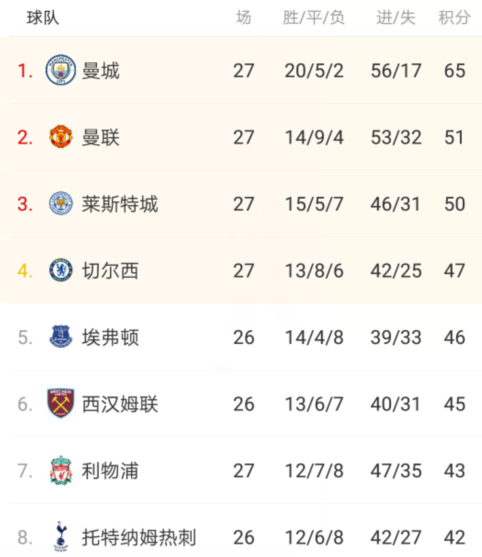This screenshot has width=482, height=557.
Task: Open the 曼联 team name
Action: tap(101, 137)
